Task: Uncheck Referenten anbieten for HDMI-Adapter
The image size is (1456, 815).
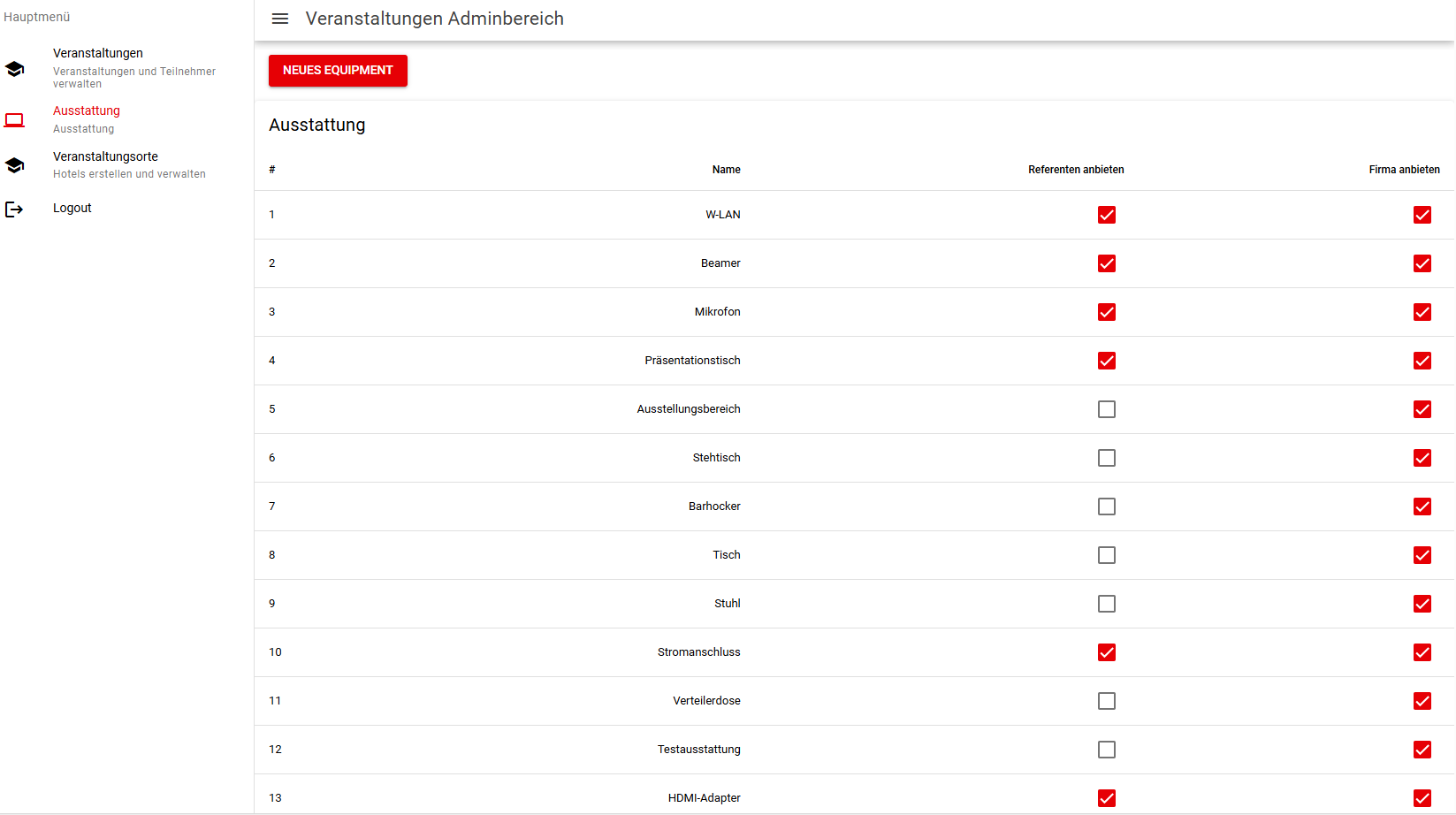Action: pyautogui.click(x=1106, y=797)
